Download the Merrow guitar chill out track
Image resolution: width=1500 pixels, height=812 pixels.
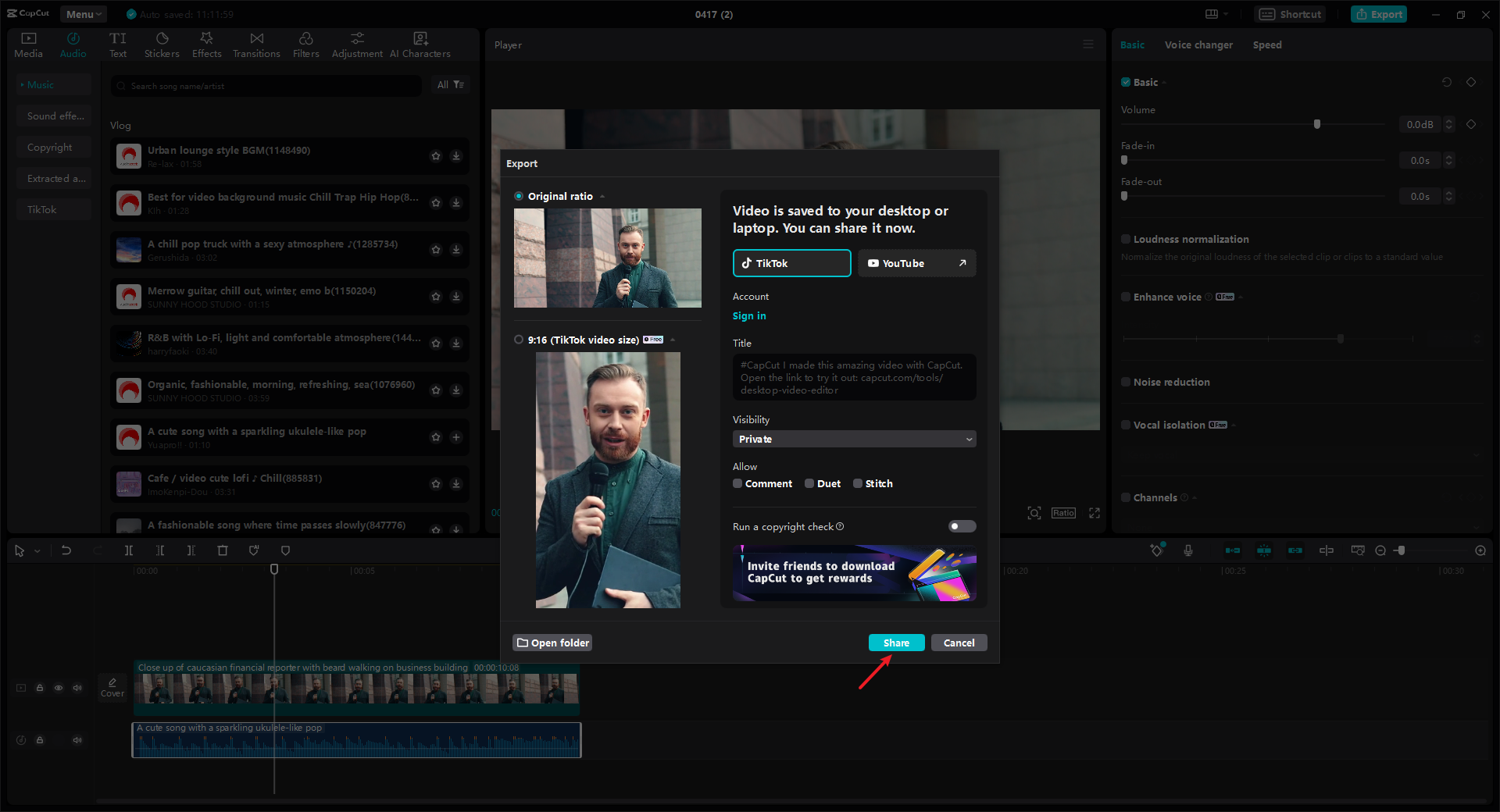(x=456, y=297)
